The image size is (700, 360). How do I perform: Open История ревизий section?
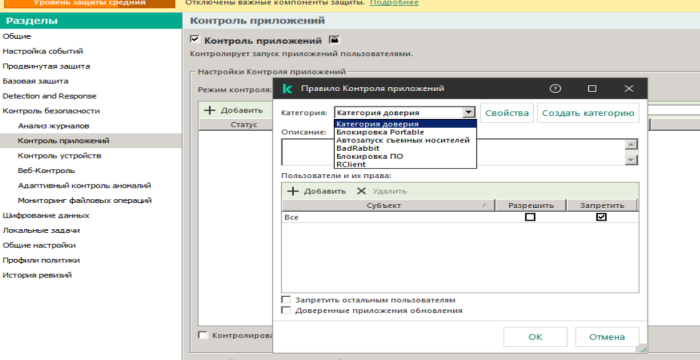(x=38, y=275)
